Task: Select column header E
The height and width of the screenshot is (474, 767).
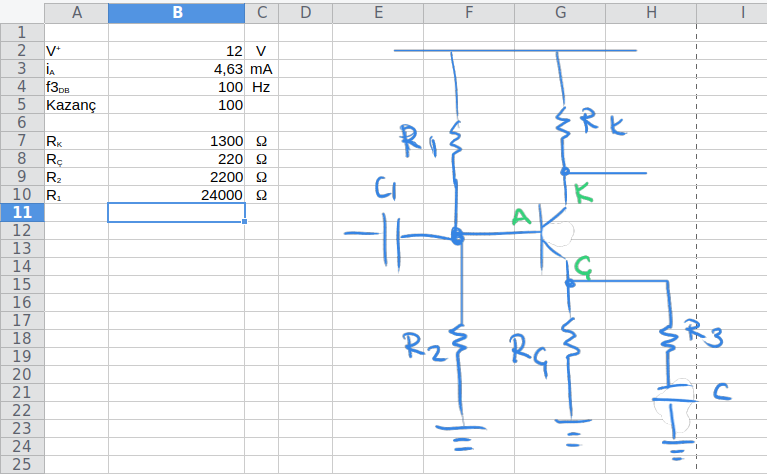Action: [x=378, y=13]
